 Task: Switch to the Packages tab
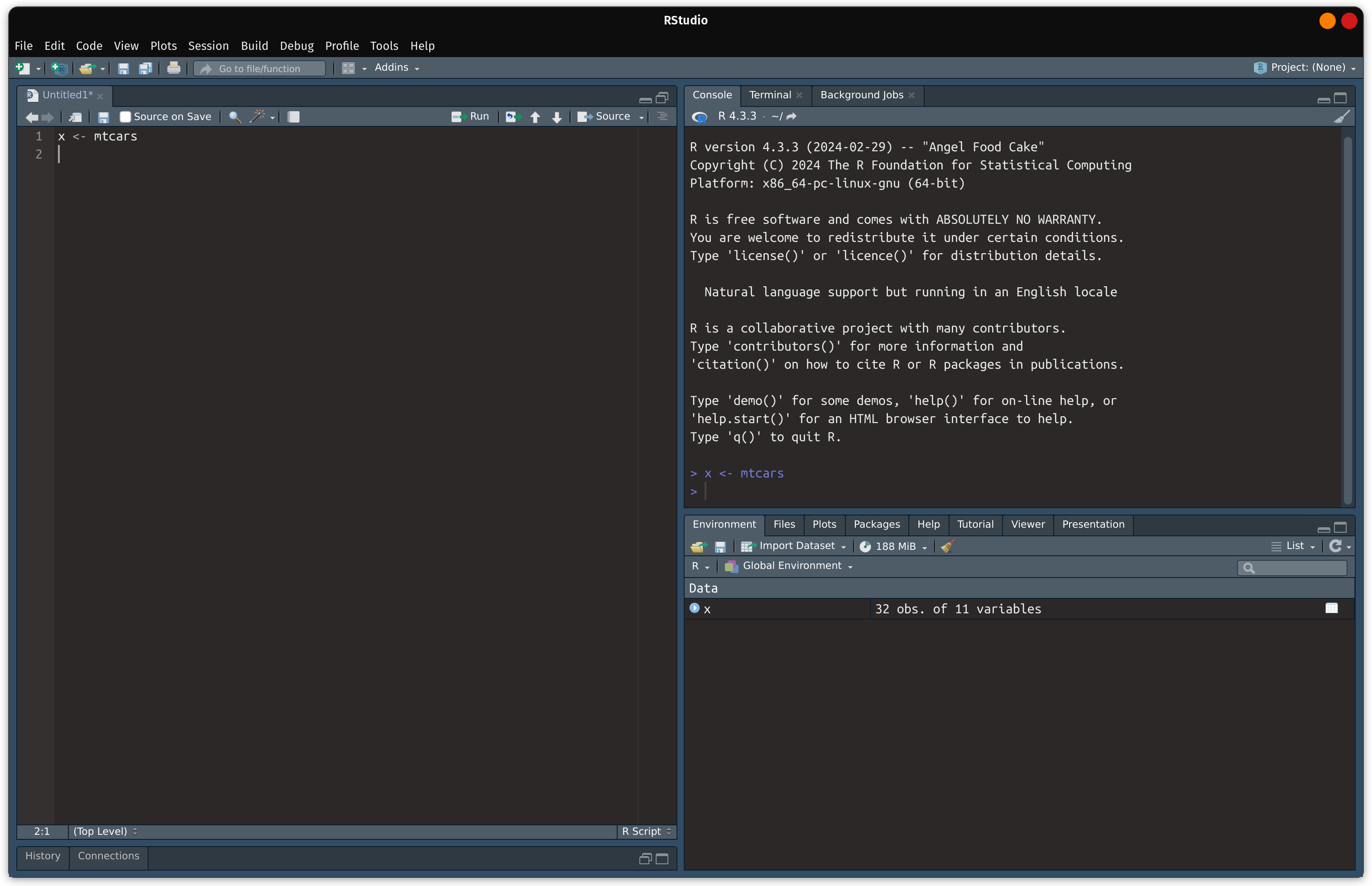[x=876, y=524]
